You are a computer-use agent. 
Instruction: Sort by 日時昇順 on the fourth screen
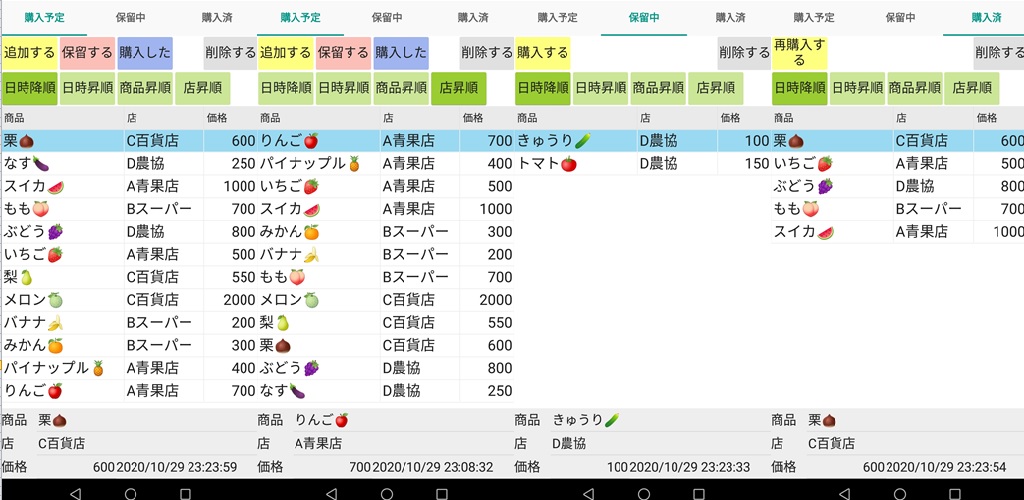(x=857, y=88)
